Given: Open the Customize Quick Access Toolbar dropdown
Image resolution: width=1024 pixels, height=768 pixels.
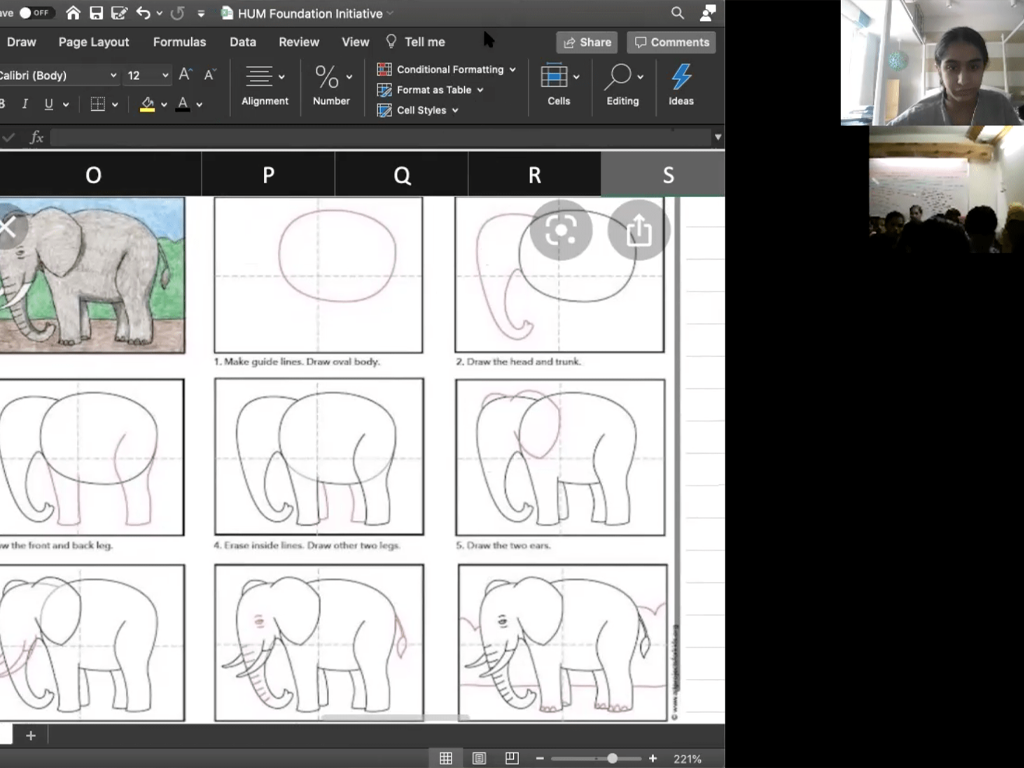Looking at the screenshot, I should [x=201, y=13].
